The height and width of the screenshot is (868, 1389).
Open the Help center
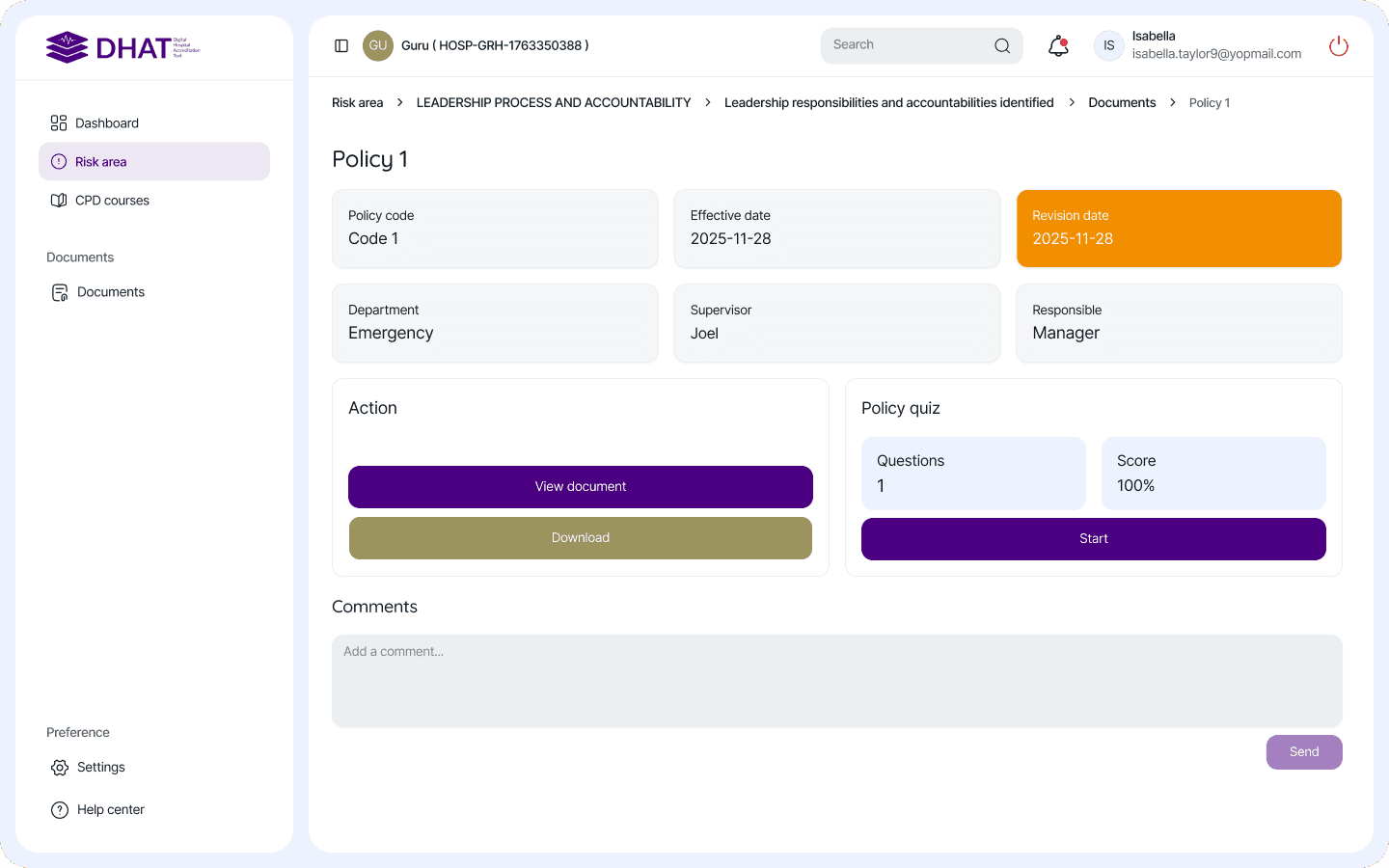tap(110, 810)
